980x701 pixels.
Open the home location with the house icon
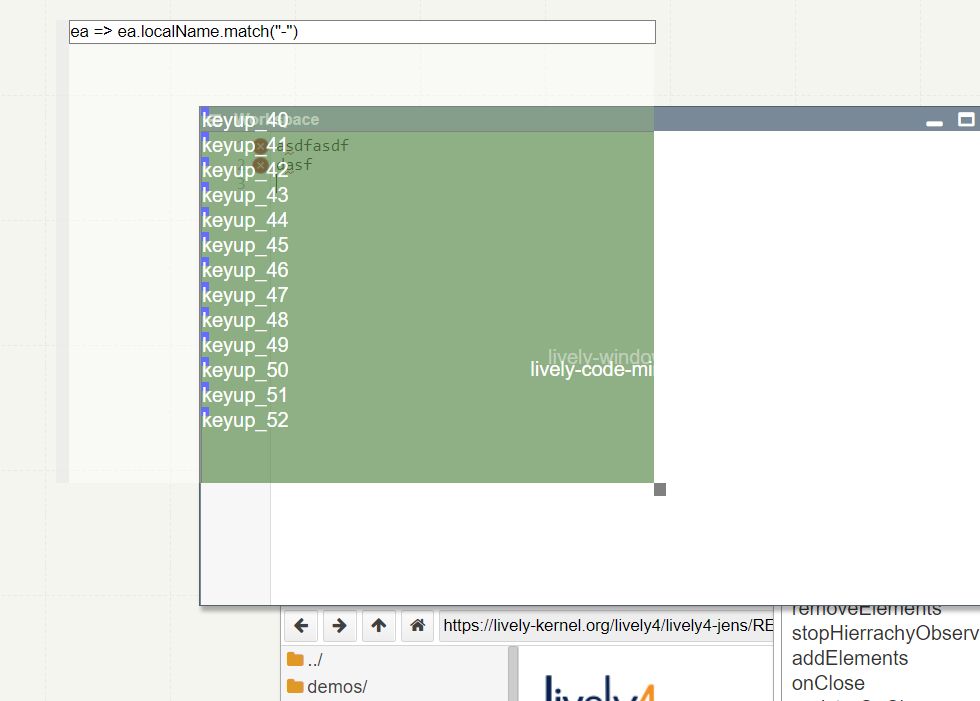point(417,626)
